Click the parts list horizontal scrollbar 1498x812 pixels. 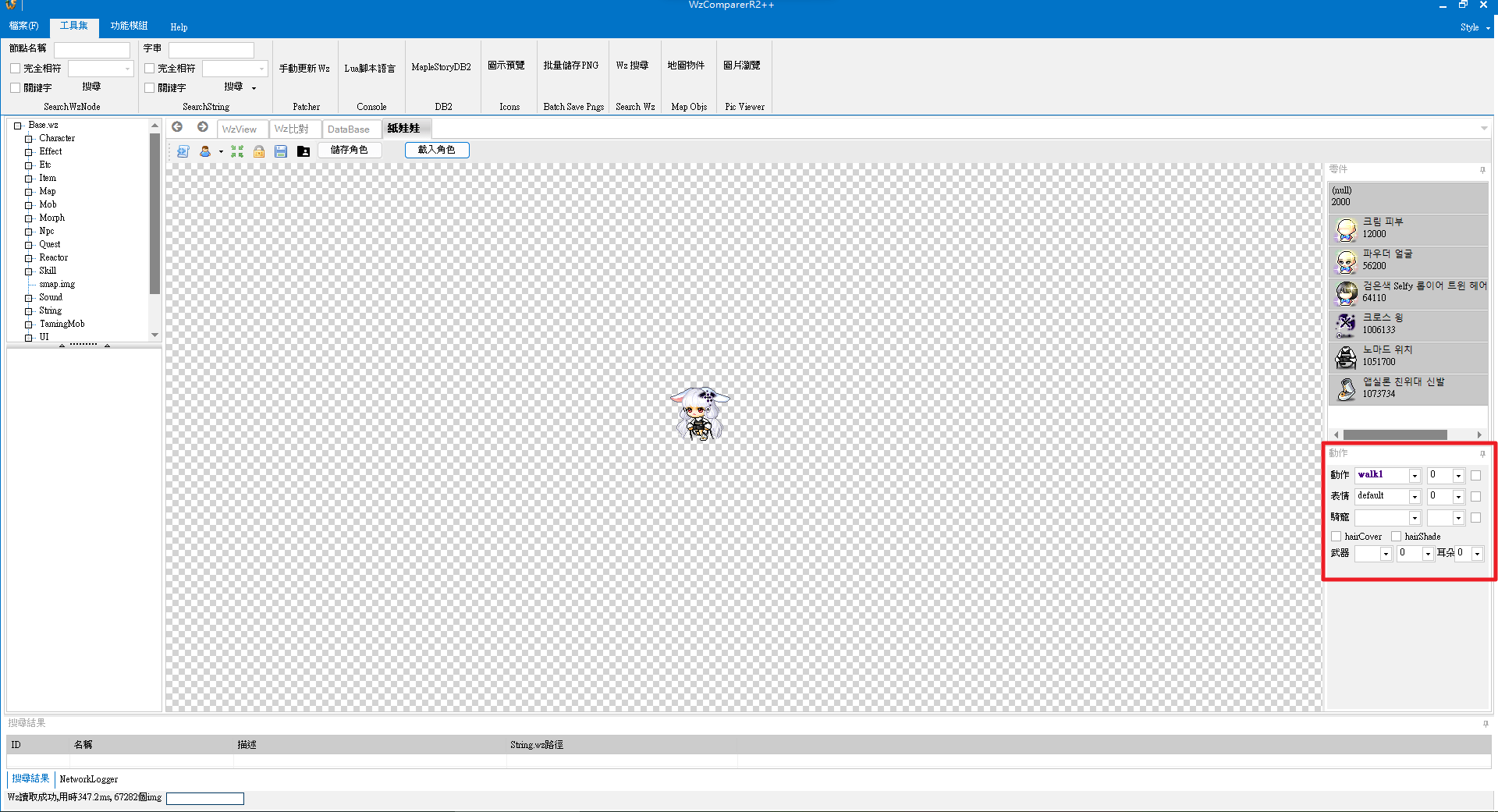[1395, 435]
